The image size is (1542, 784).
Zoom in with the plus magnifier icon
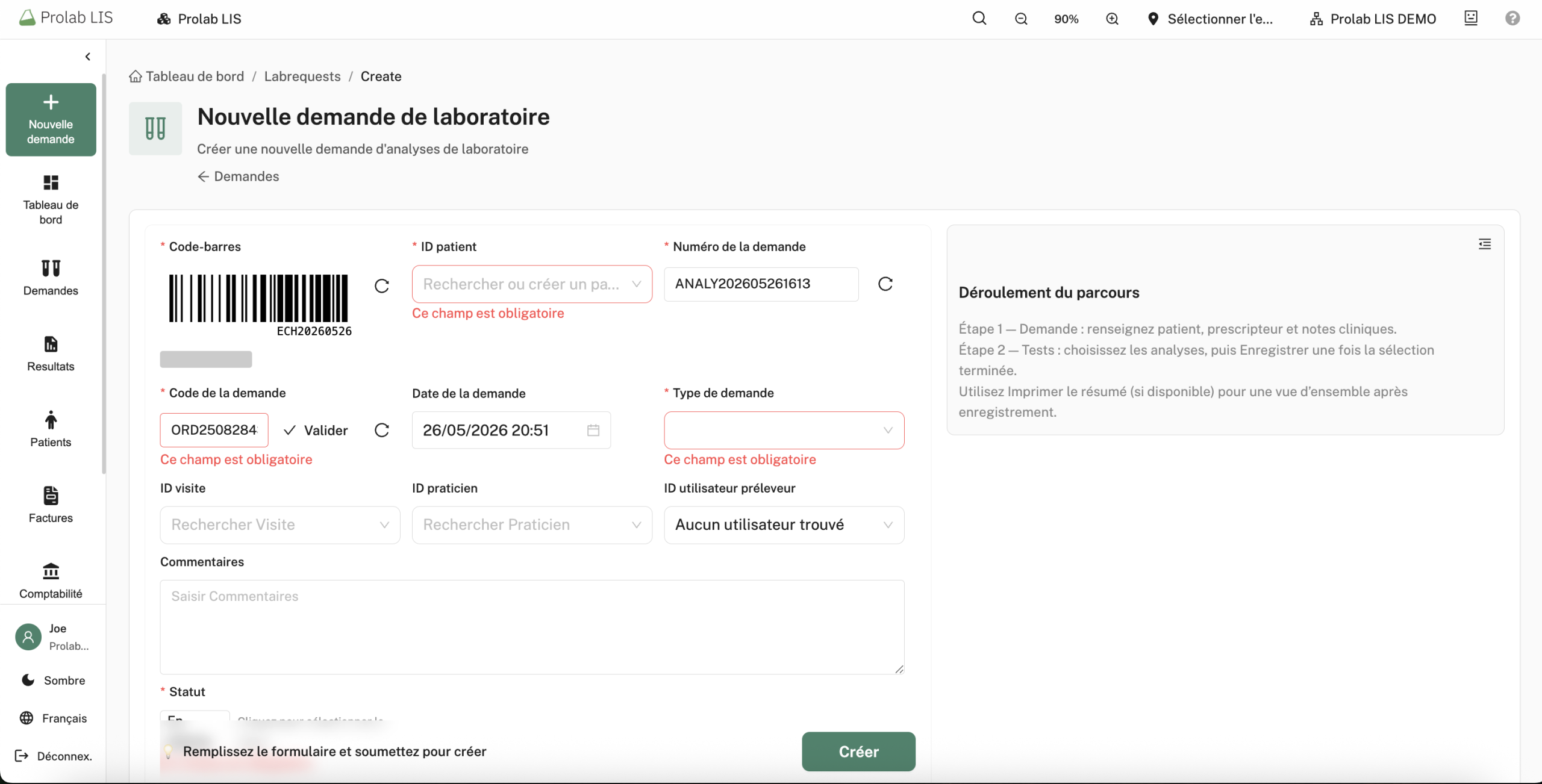1112,19
